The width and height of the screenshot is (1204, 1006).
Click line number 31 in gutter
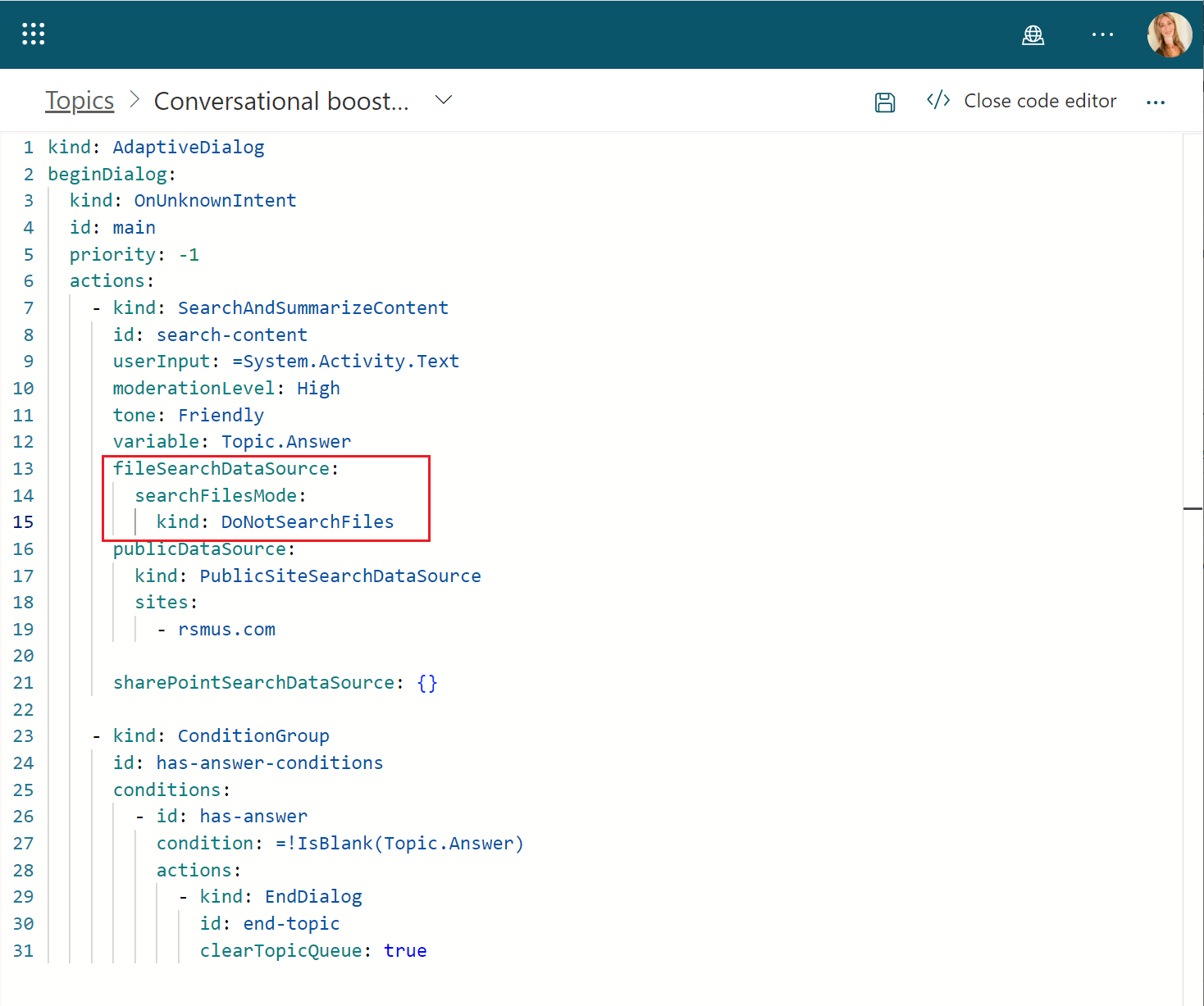click(x=23, y=950)
